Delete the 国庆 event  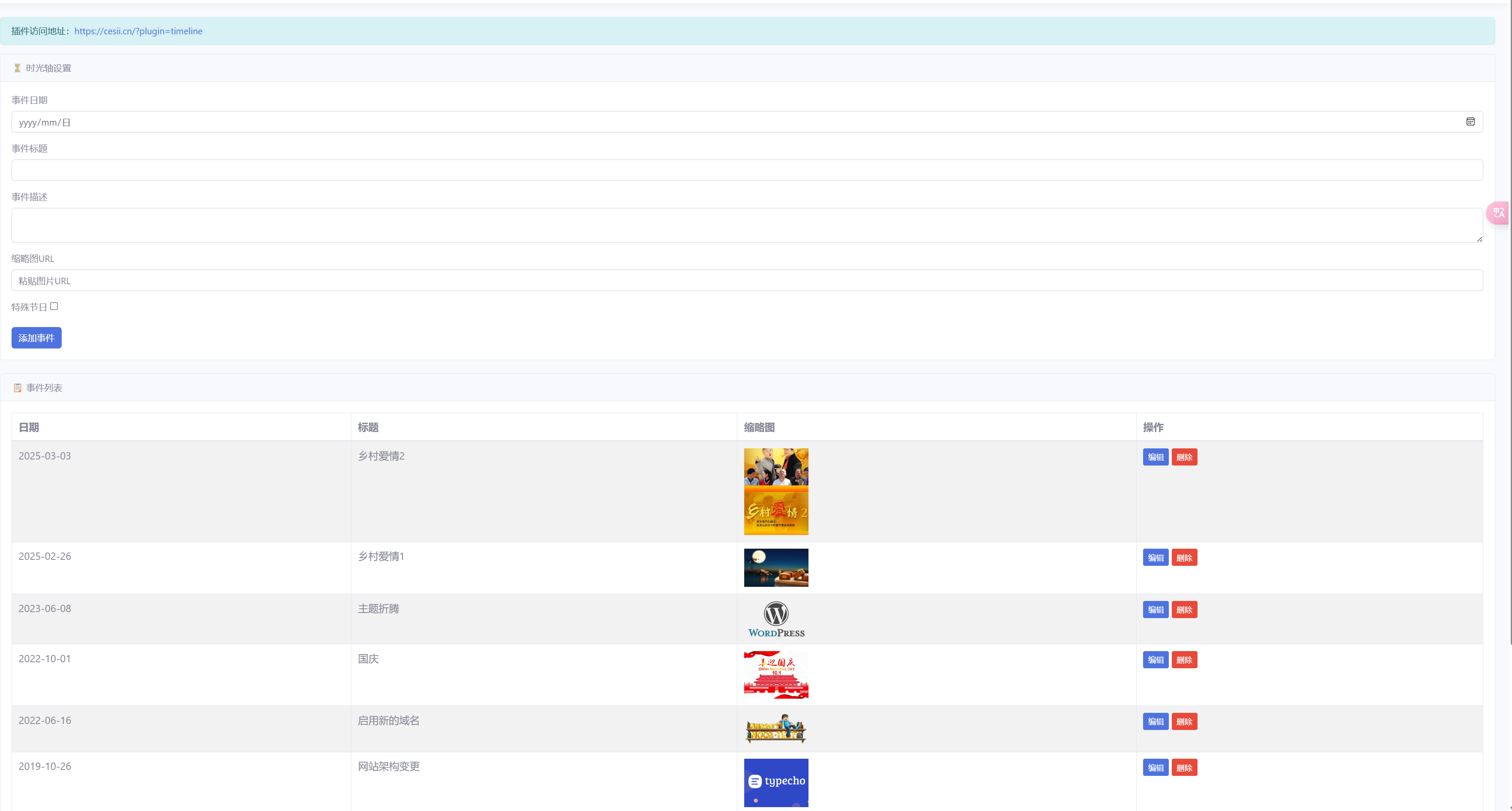tap(1184, 660)
